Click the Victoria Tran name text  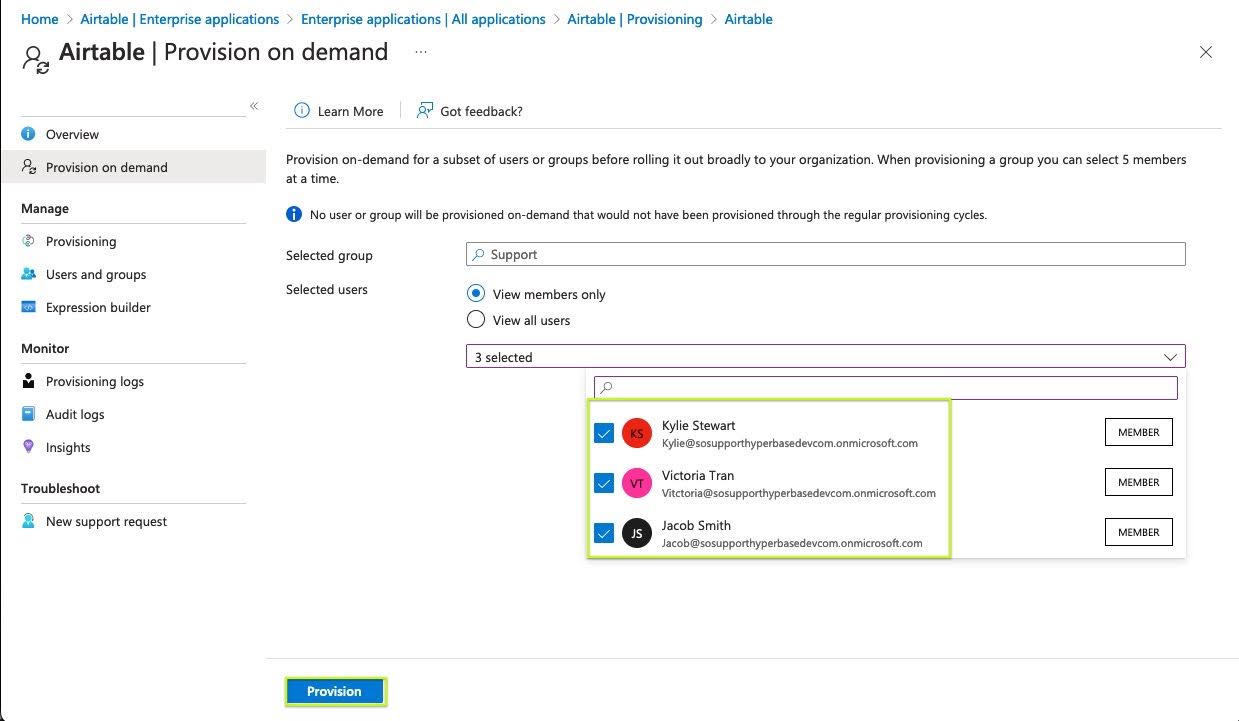[698, 475]
